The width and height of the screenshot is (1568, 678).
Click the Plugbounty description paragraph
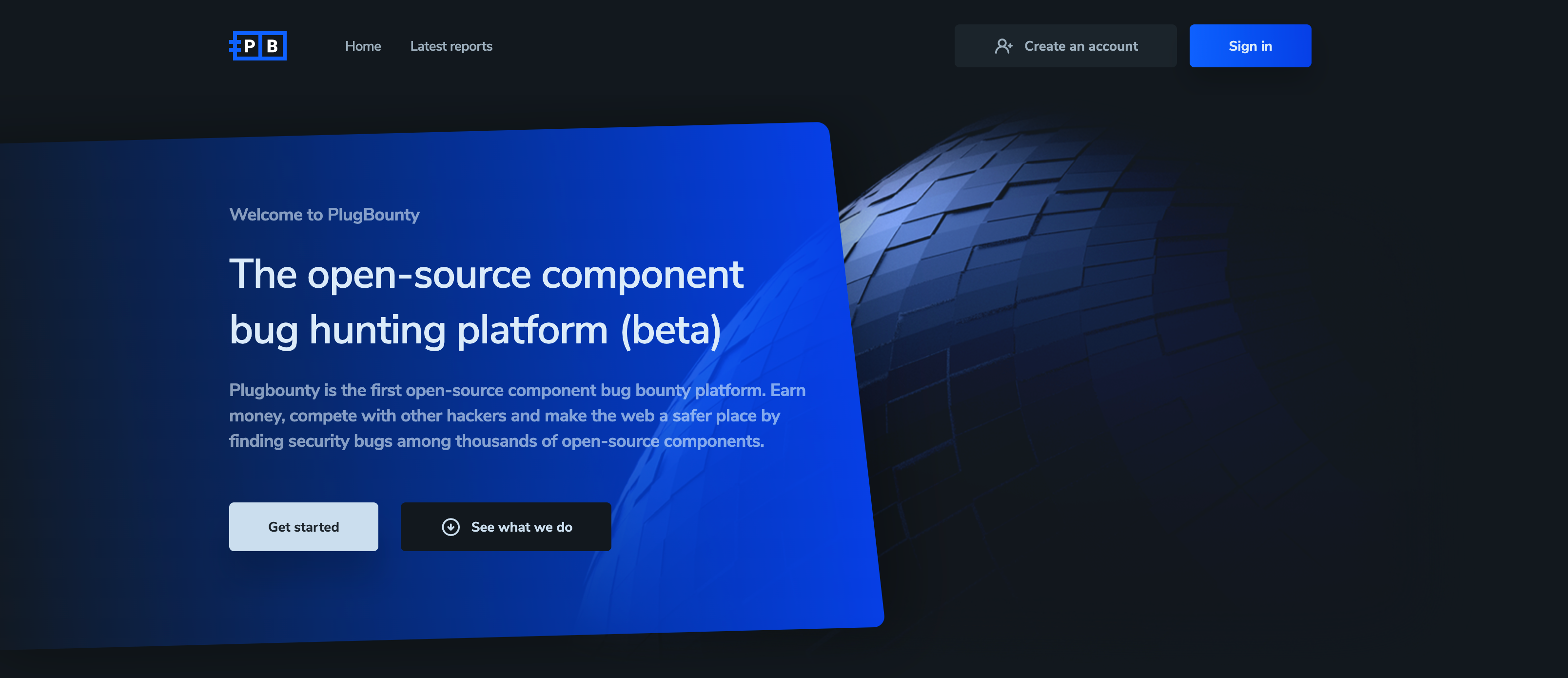pos(517,416)
